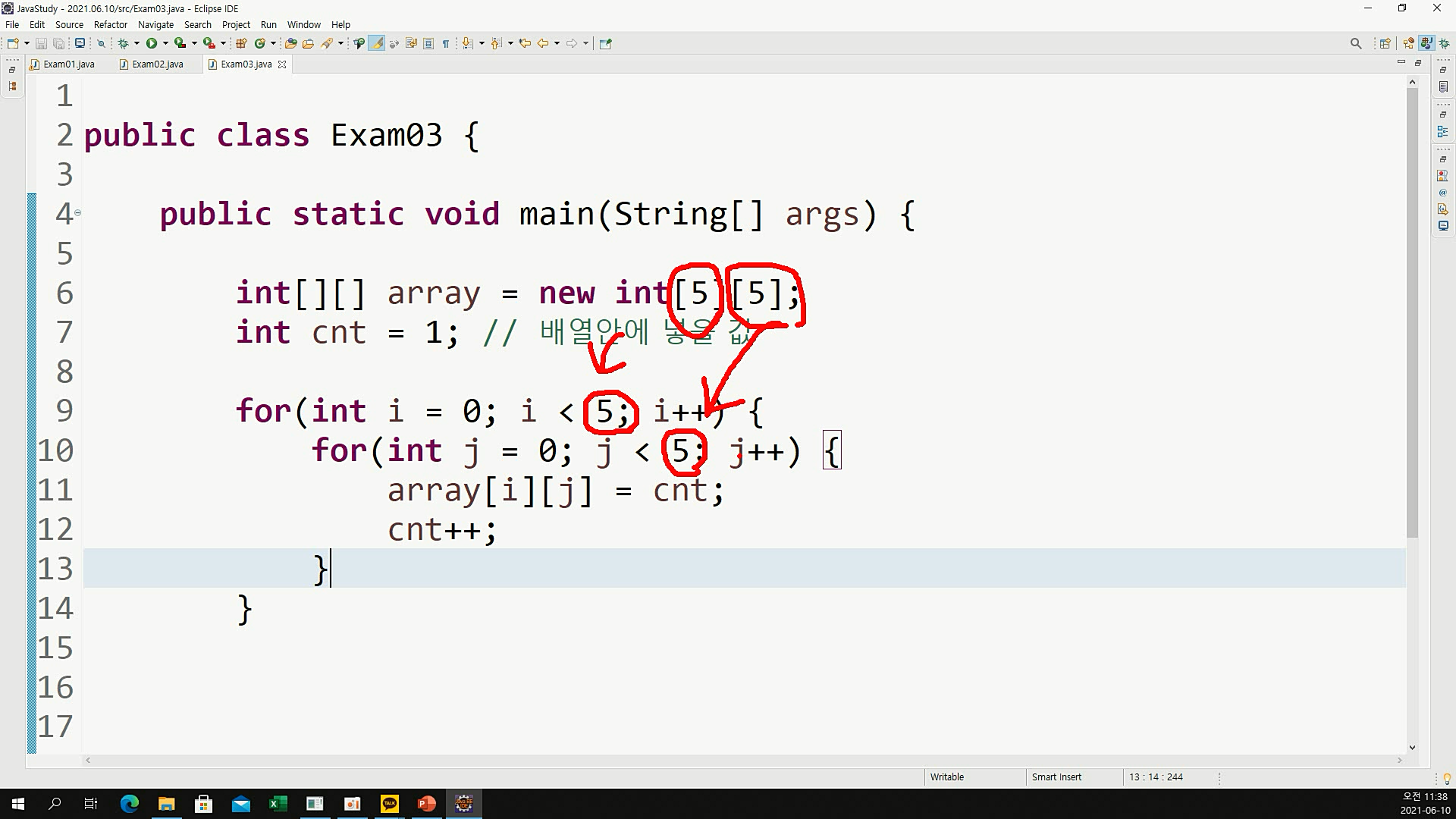Click the Open Type icon

(290, 43)
